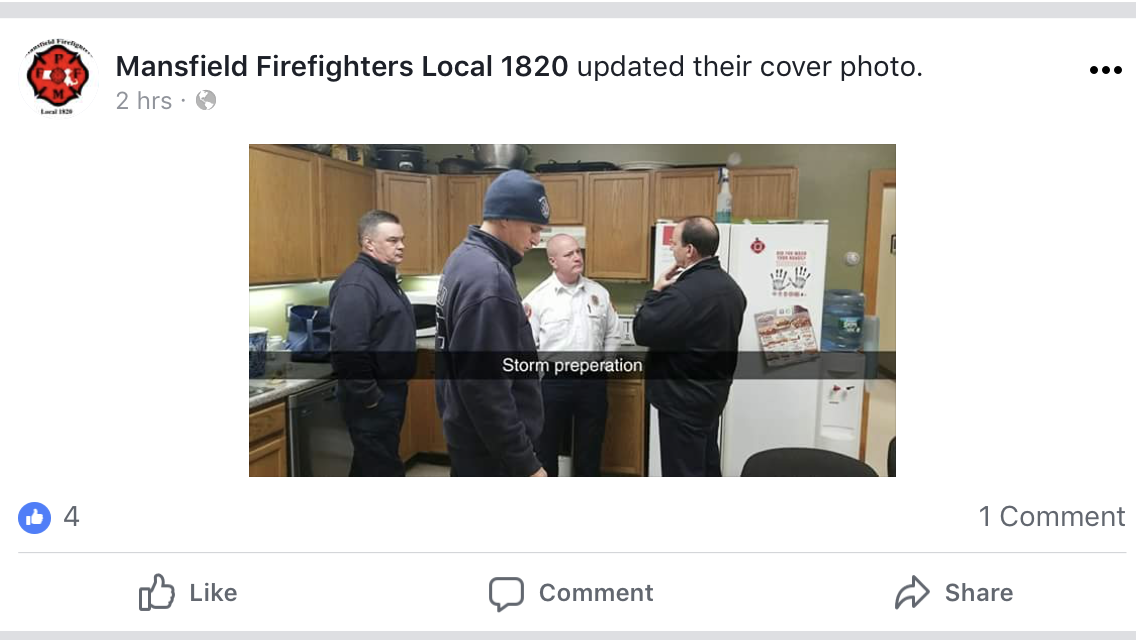Click the man in white shirt in photo
This screenshot has width=1136, height=640.
[572, 348]
